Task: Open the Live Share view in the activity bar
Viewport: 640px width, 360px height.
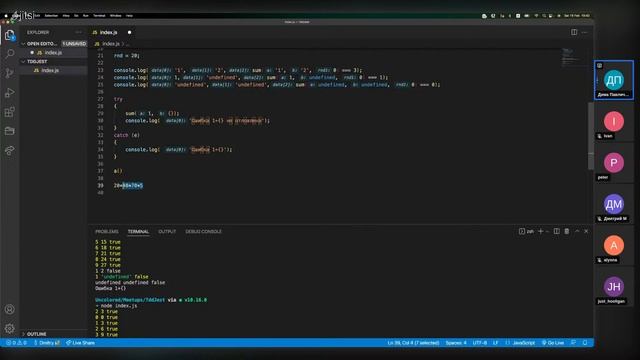Action: click(10, 151)
